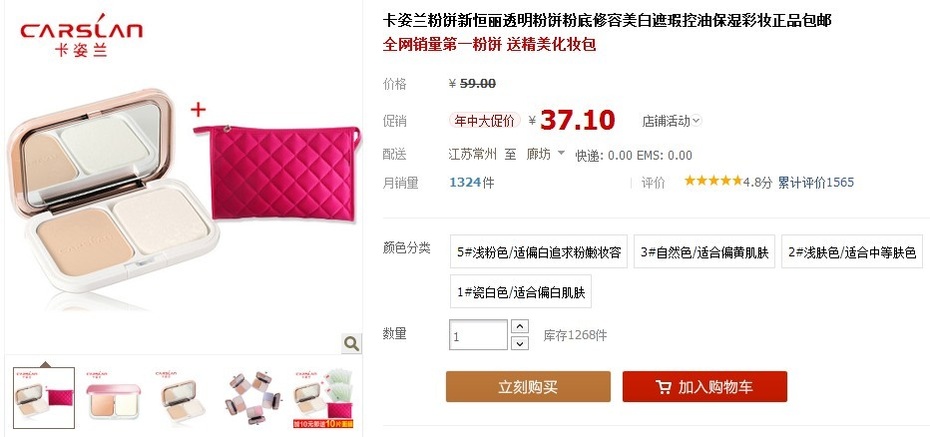Increase quantity with the up arrow
Image resolution: width=930 pixels, height=437 pixels.
pos(520,326)
